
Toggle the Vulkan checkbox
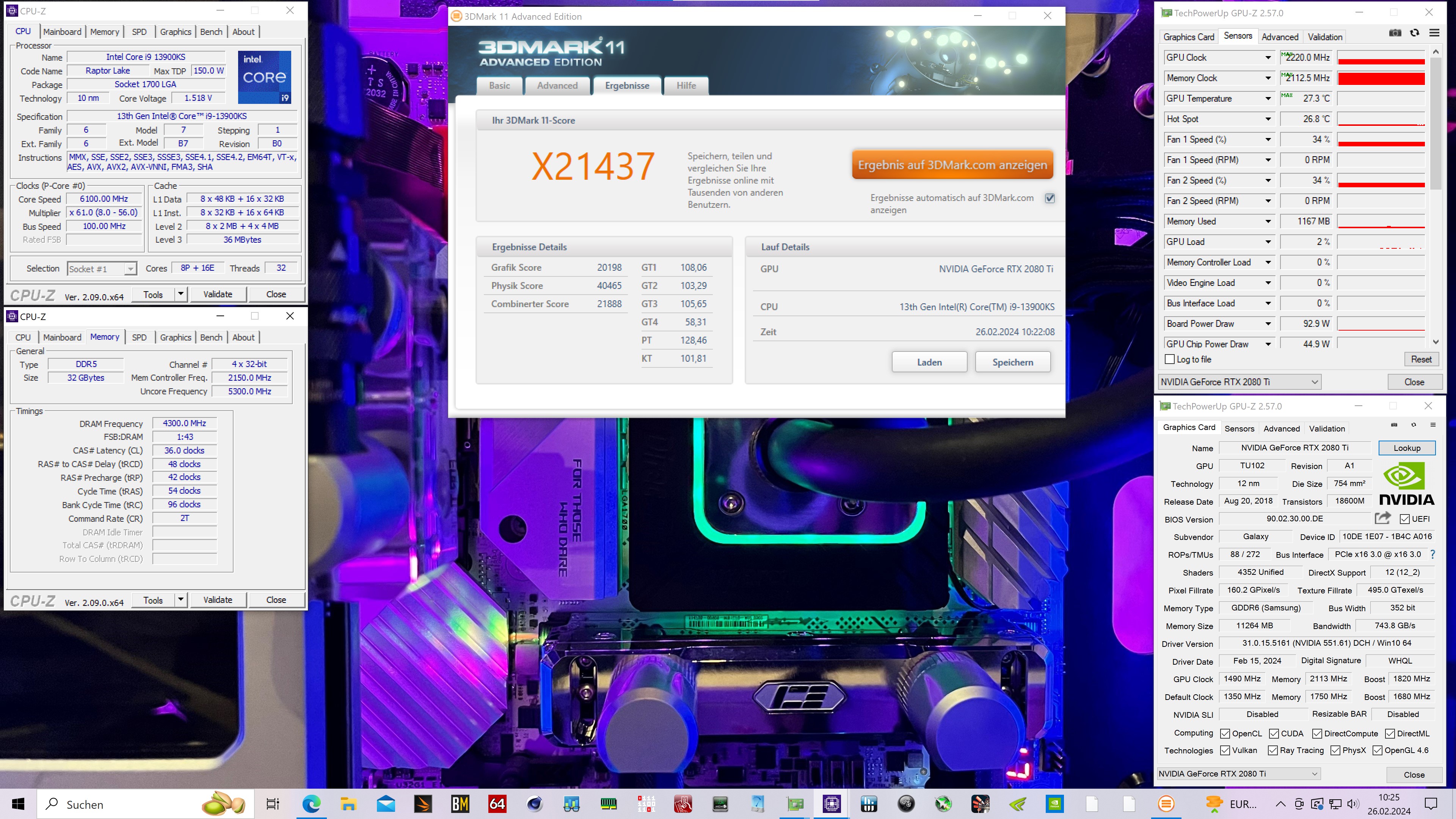(1225, 751)
